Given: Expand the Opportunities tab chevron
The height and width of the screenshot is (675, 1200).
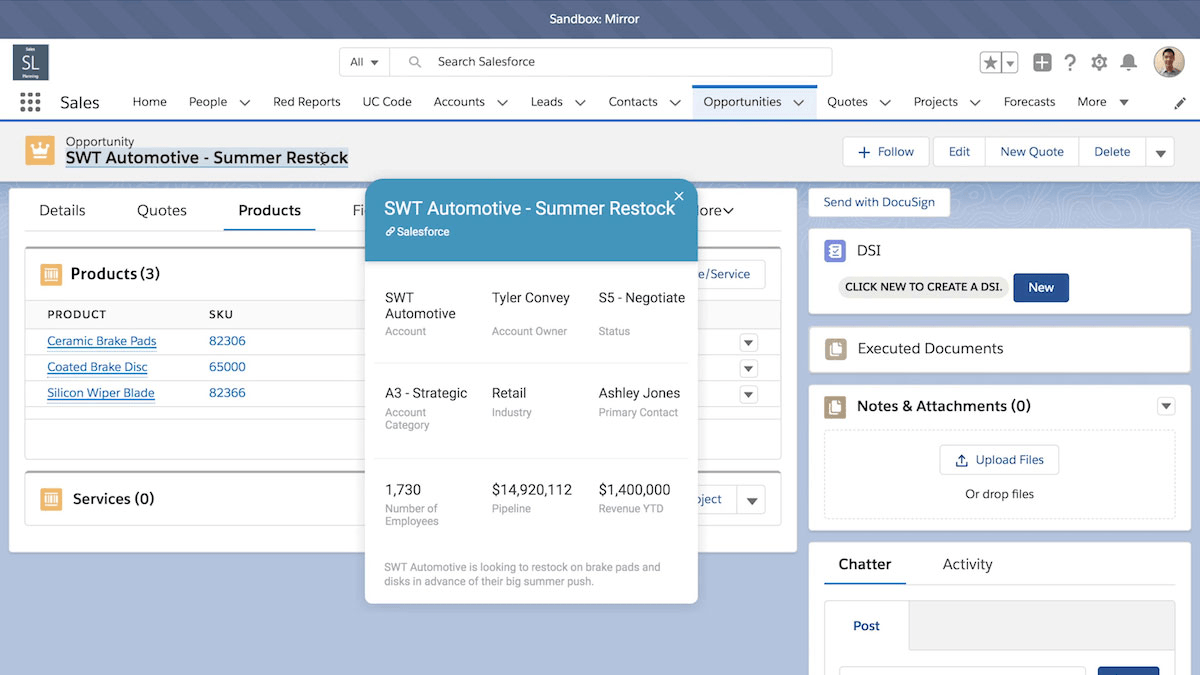Looking at the screenshot, I should coord(799,101).
